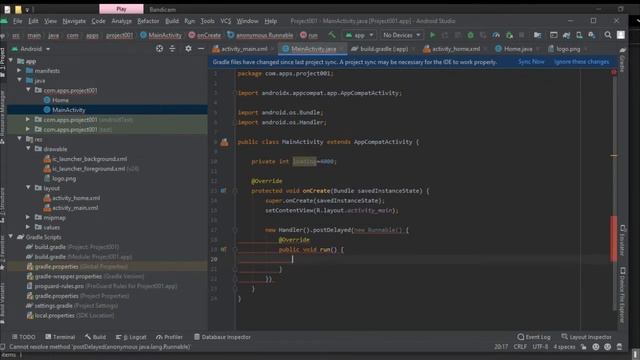
Task: Select logo.png in the drawable folder
Action: 60,179
